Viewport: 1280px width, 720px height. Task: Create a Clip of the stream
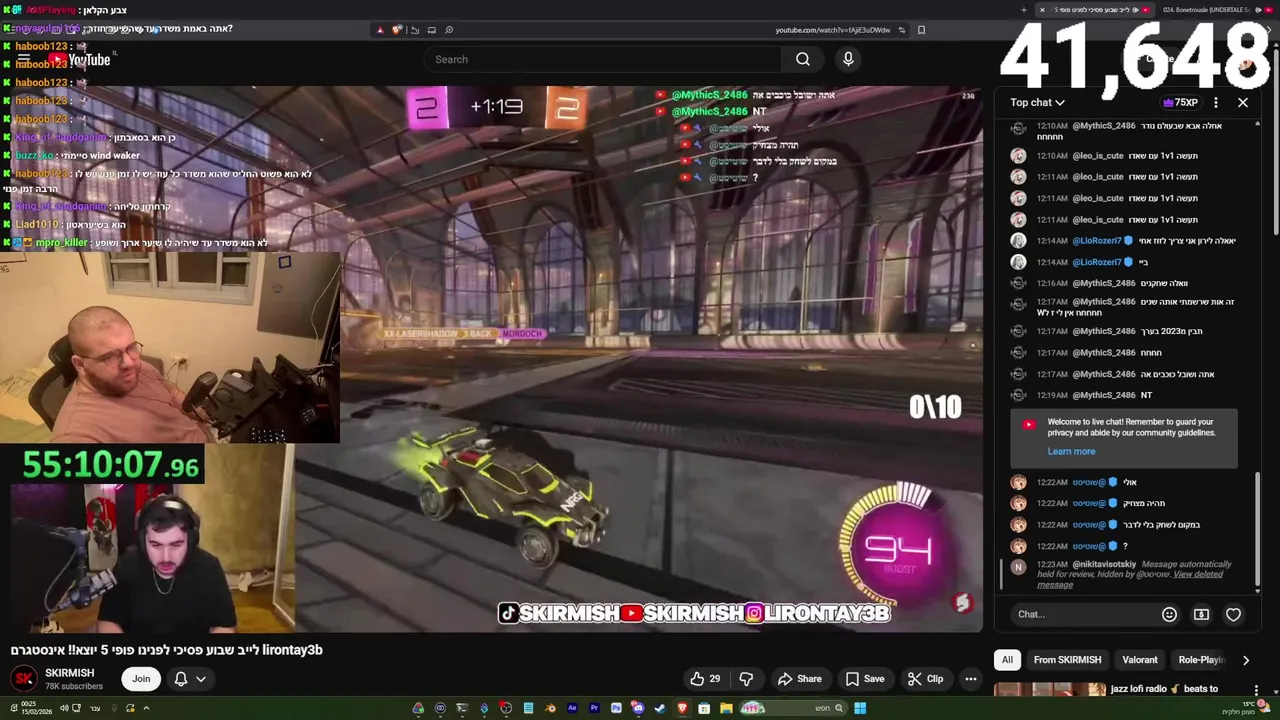[925, 679]
